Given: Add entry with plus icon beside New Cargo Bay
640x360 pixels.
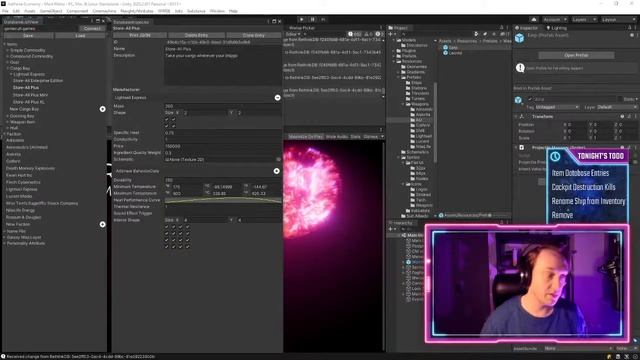Looking at the screenshot, I should coord(102,109).
